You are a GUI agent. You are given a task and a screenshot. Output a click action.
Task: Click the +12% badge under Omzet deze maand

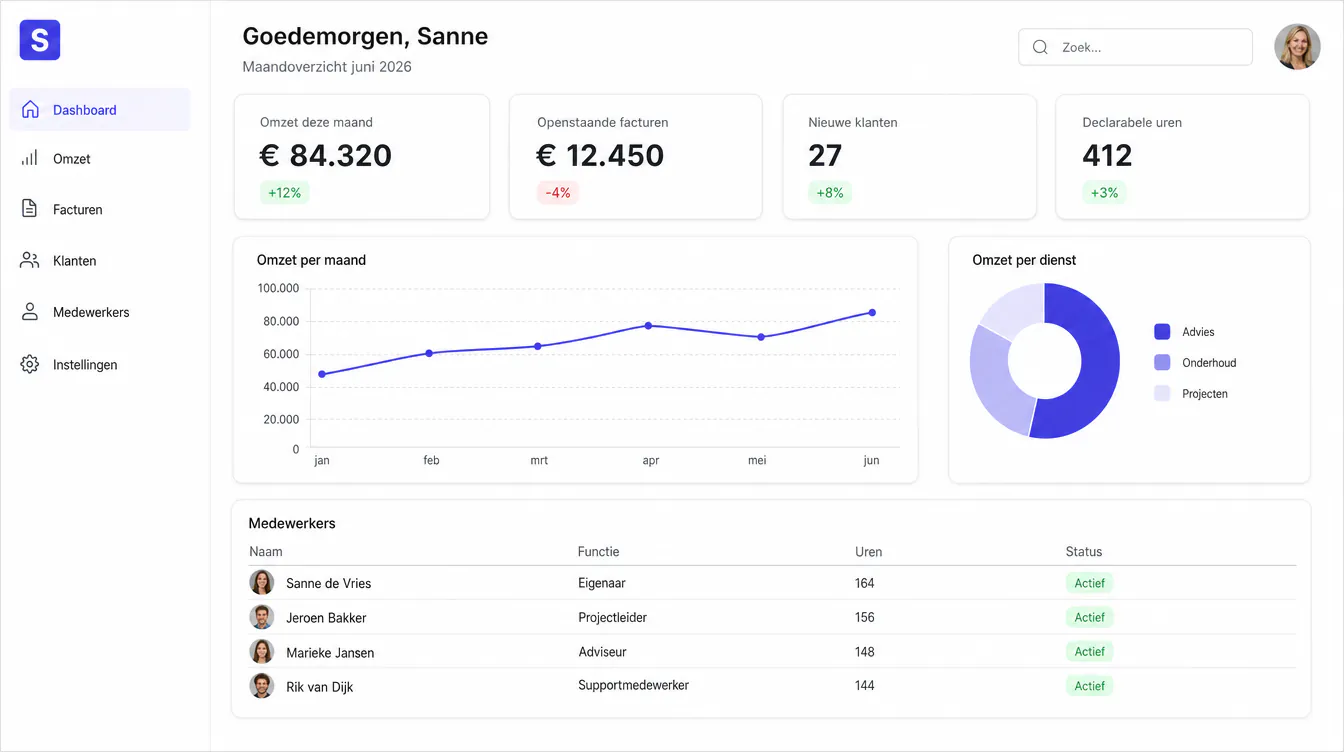point(285,193)
